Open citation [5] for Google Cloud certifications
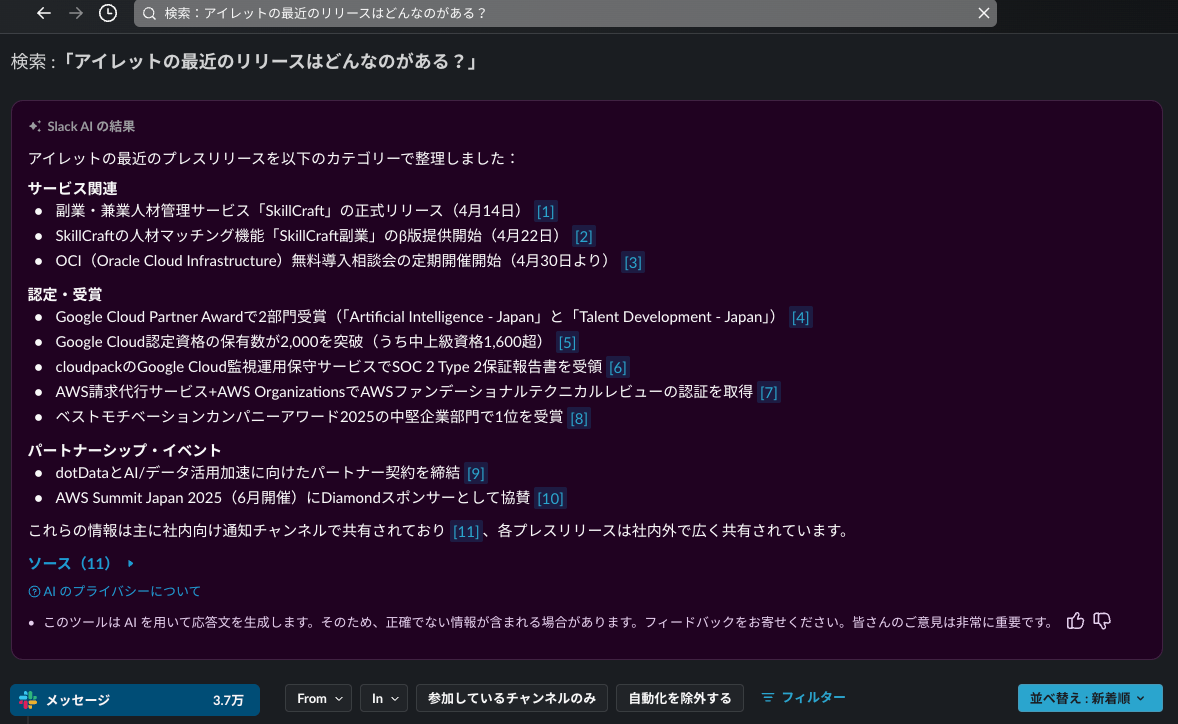Screen dimensions: 1178x724 click(567, 342)
